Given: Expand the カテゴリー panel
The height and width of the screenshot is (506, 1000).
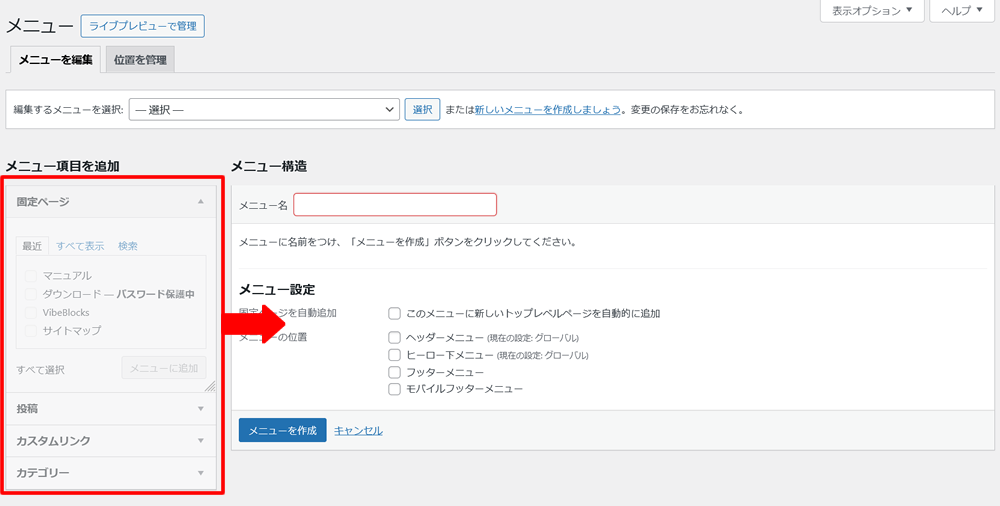Looking at the screenshot, I should (201, 473).
